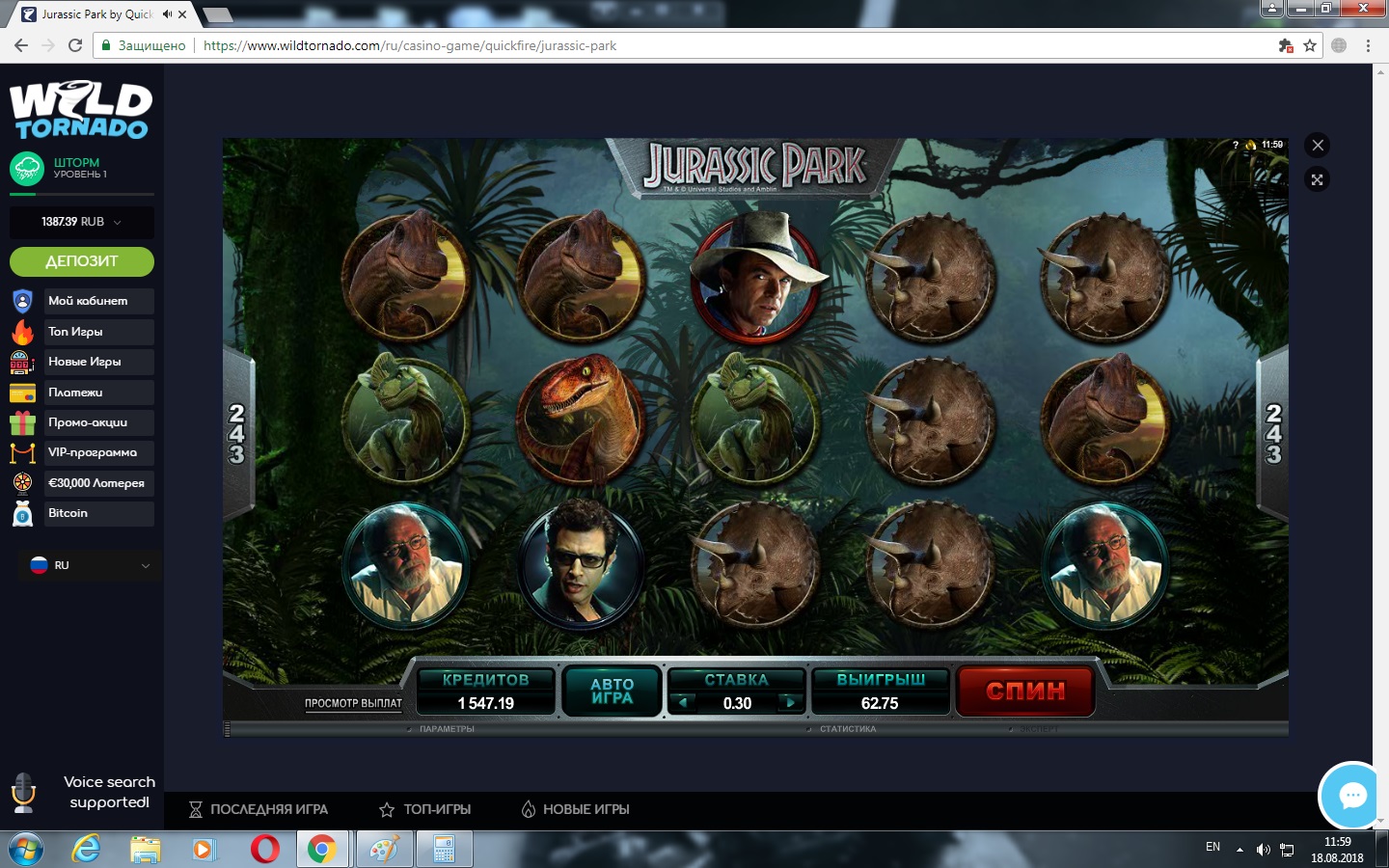The image size is (1389, 868).
Task: Open VIP-программа in the sidebar
Action: [x=99, y=452]
